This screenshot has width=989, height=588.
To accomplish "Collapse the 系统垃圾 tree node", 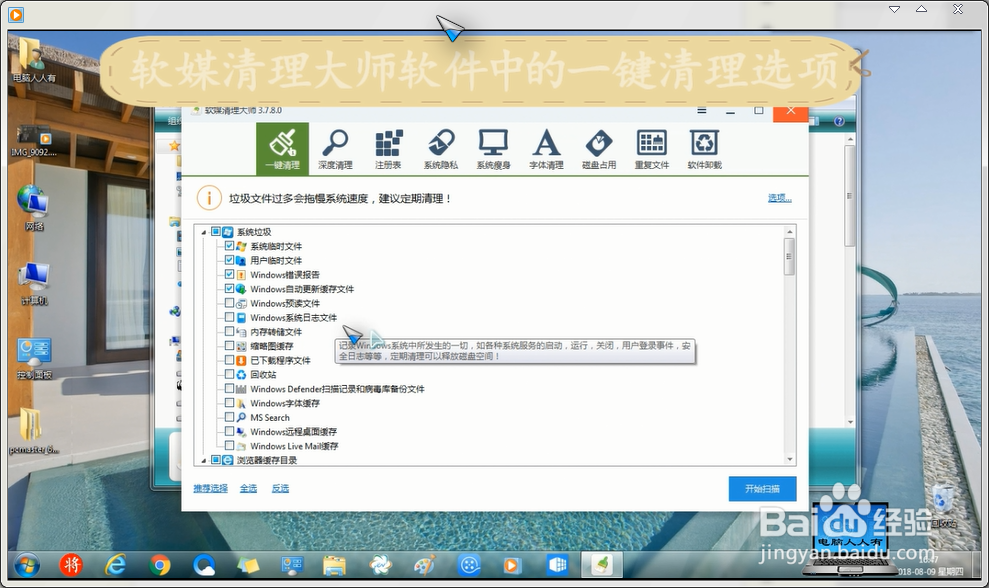I will pyautogui.click(x=204, y=232).
